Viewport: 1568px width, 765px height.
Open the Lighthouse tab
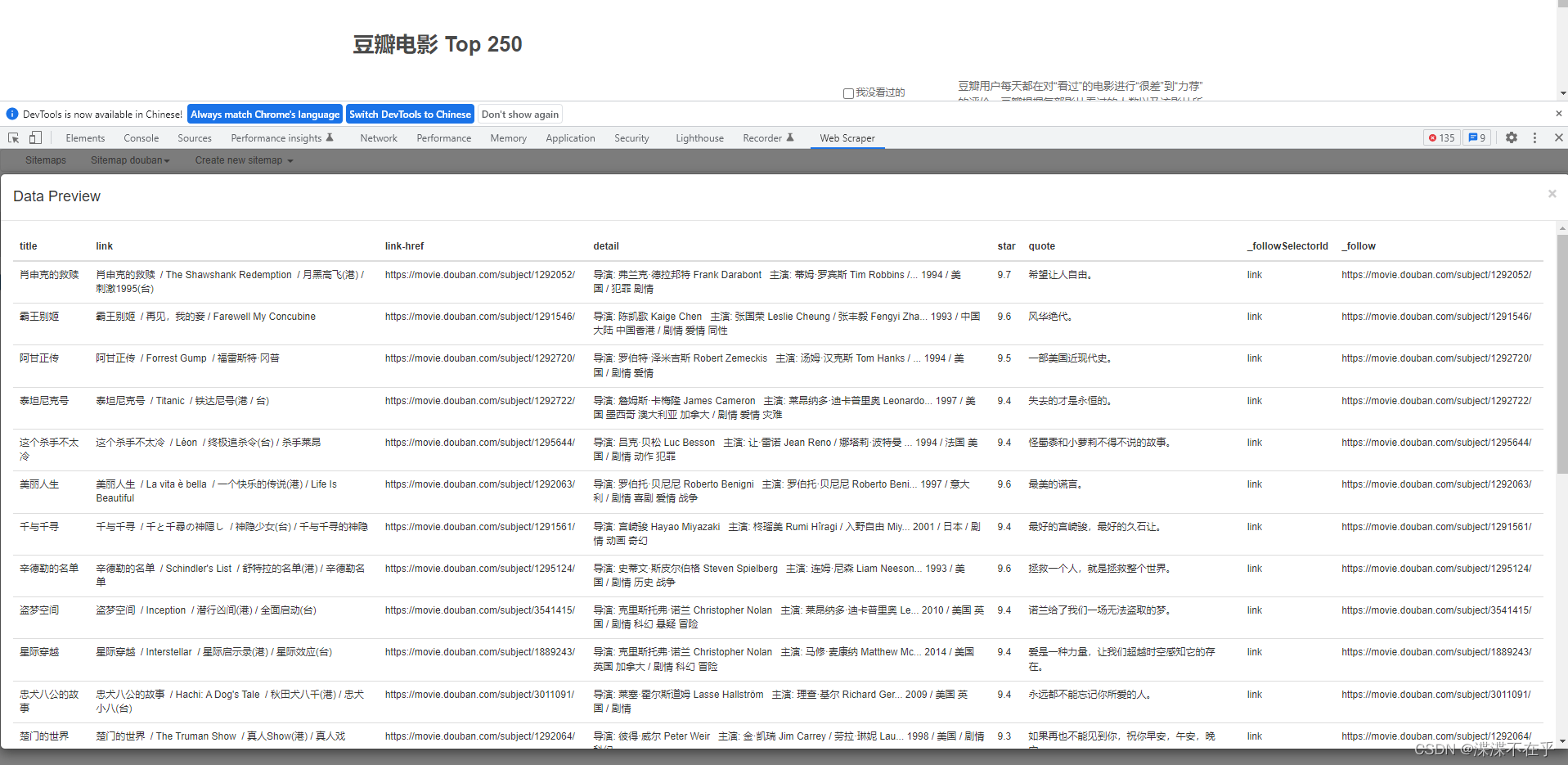(x=700, y=138)
